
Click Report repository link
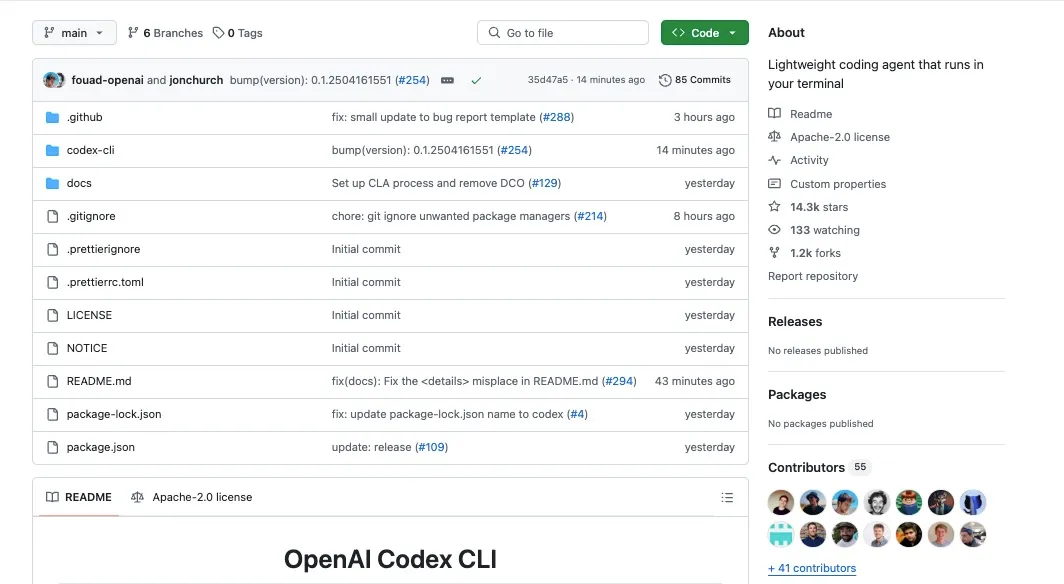(x=813, y=276)
